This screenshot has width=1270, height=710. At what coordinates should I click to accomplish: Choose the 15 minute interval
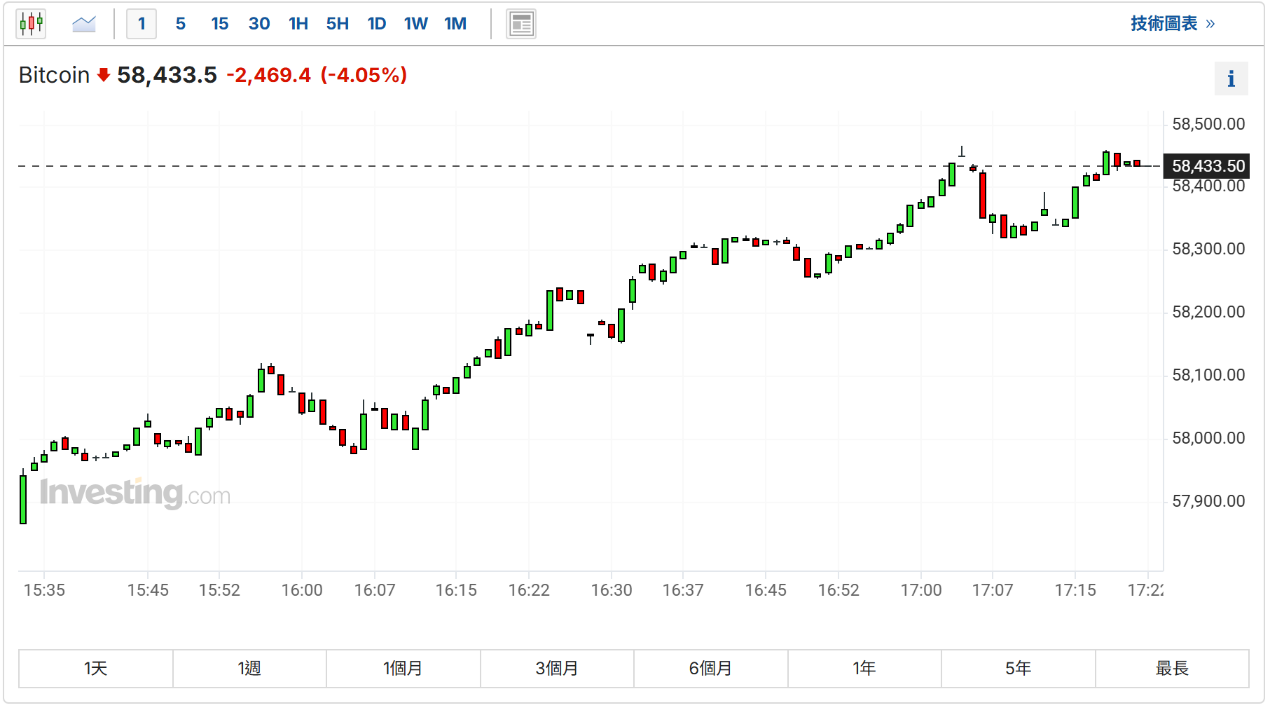pos(219,23)
